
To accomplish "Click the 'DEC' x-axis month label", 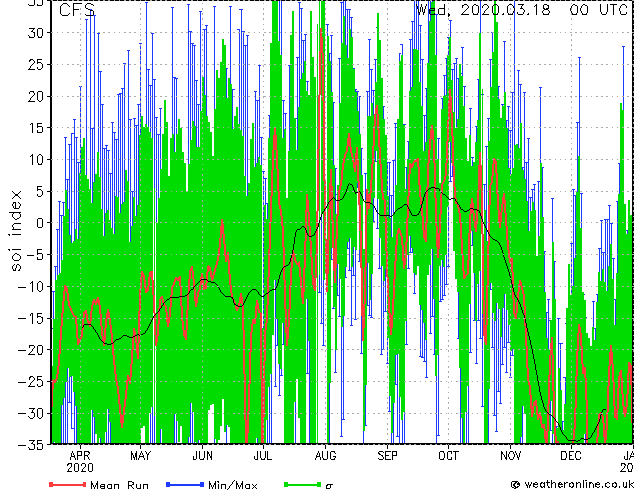I will point(571,456).
